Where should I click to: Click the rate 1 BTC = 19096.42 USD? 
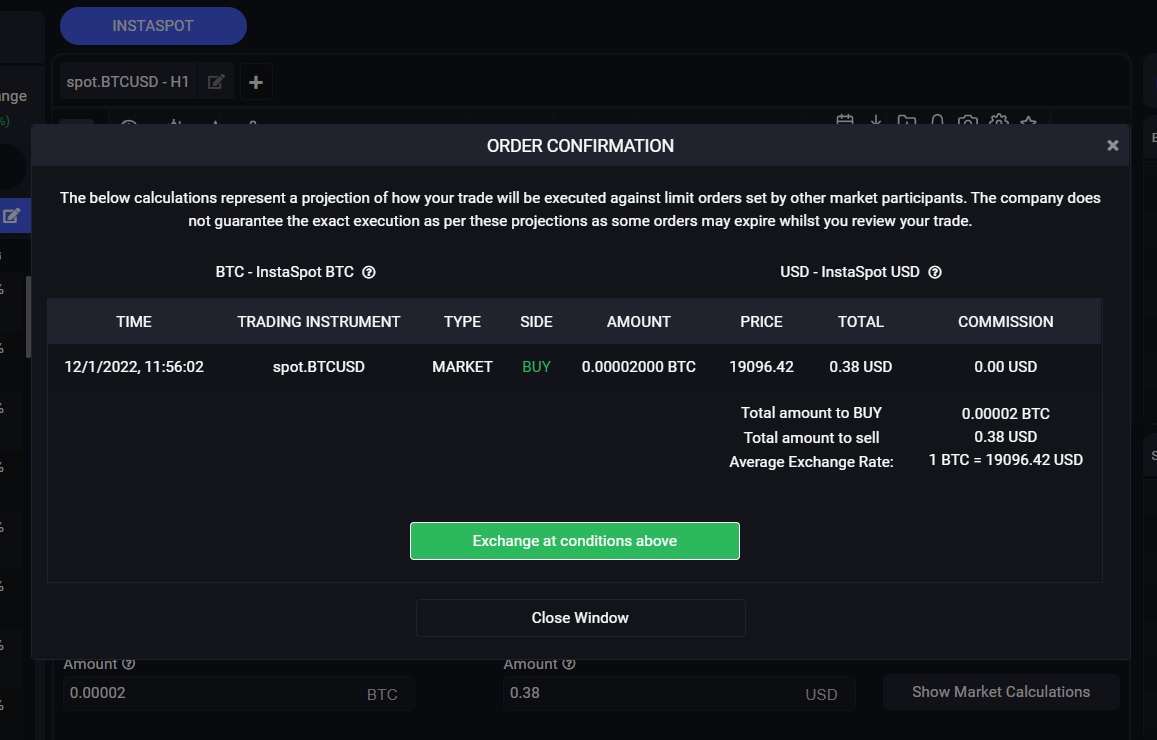pos(1006,460)
